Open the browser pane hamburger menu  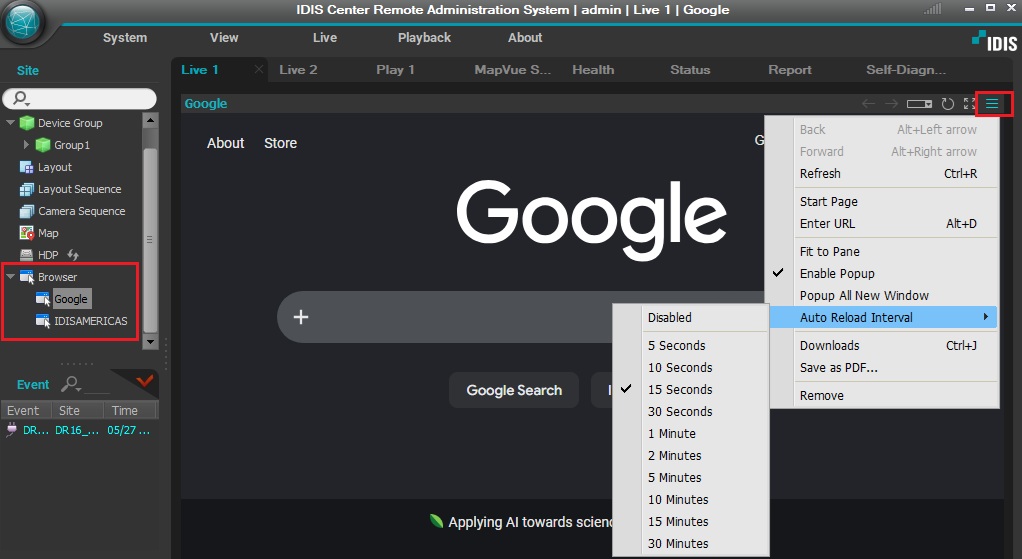(x=992, y=104)
